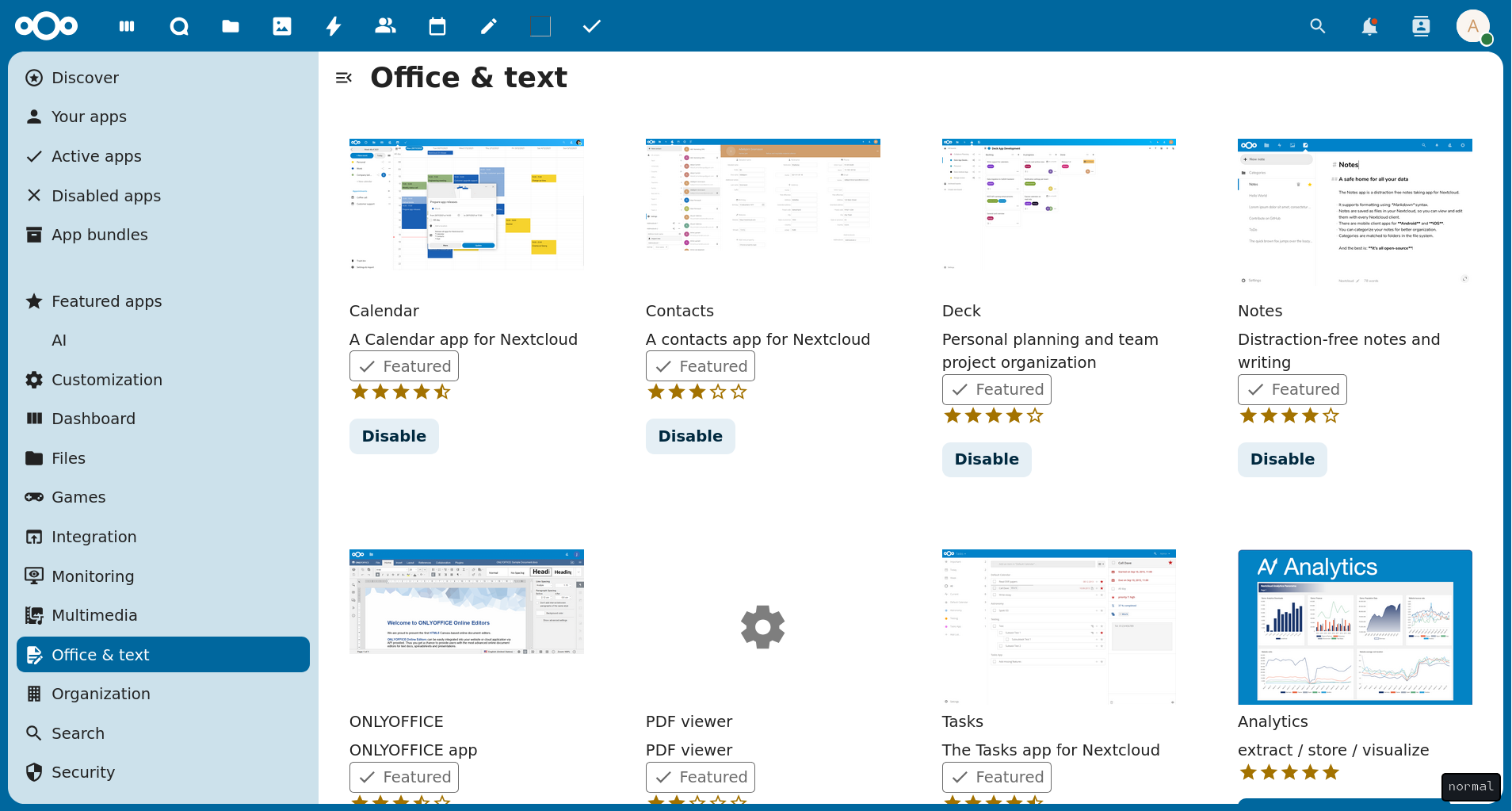This screenshot has width=1512, height=811.
Task: Open PDF viewer gear placeholder icon
Action: click(x=763, y=627)
